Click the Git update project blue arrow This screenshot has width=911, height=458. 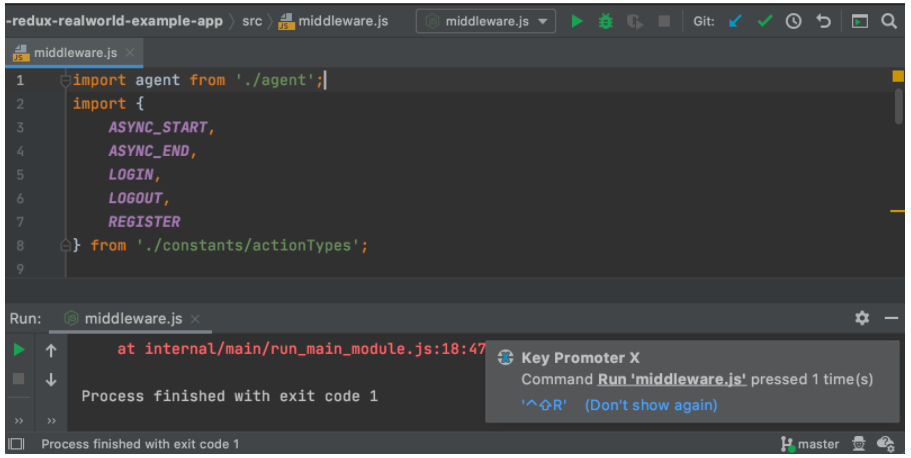(736, 21)
